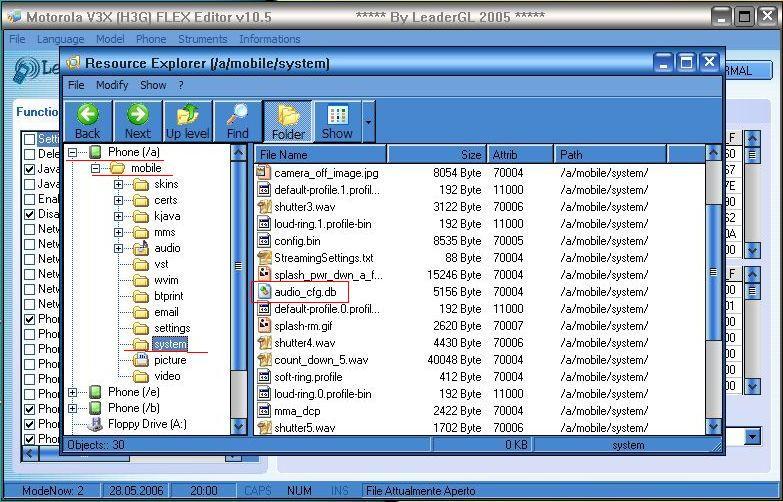
Task: Select the count_down_5.wav file icon
Action: click(264, 360)
